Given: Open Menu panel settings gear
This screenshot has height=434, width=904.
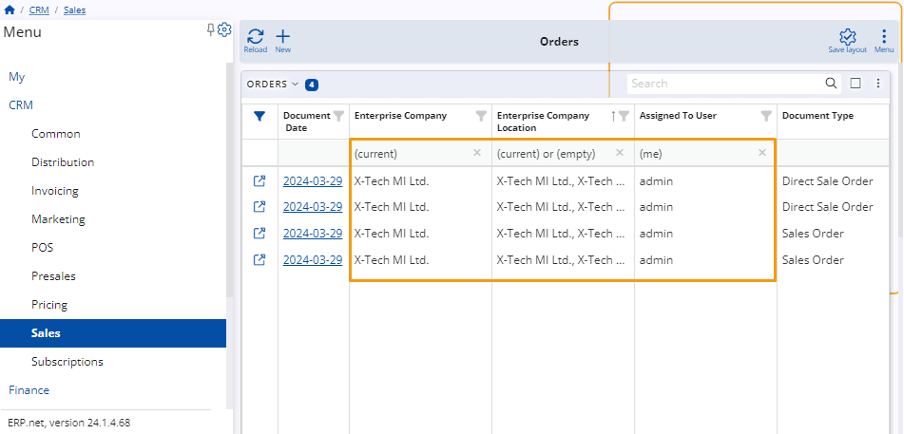Looking at the screenshot, I should coord(224,30).
